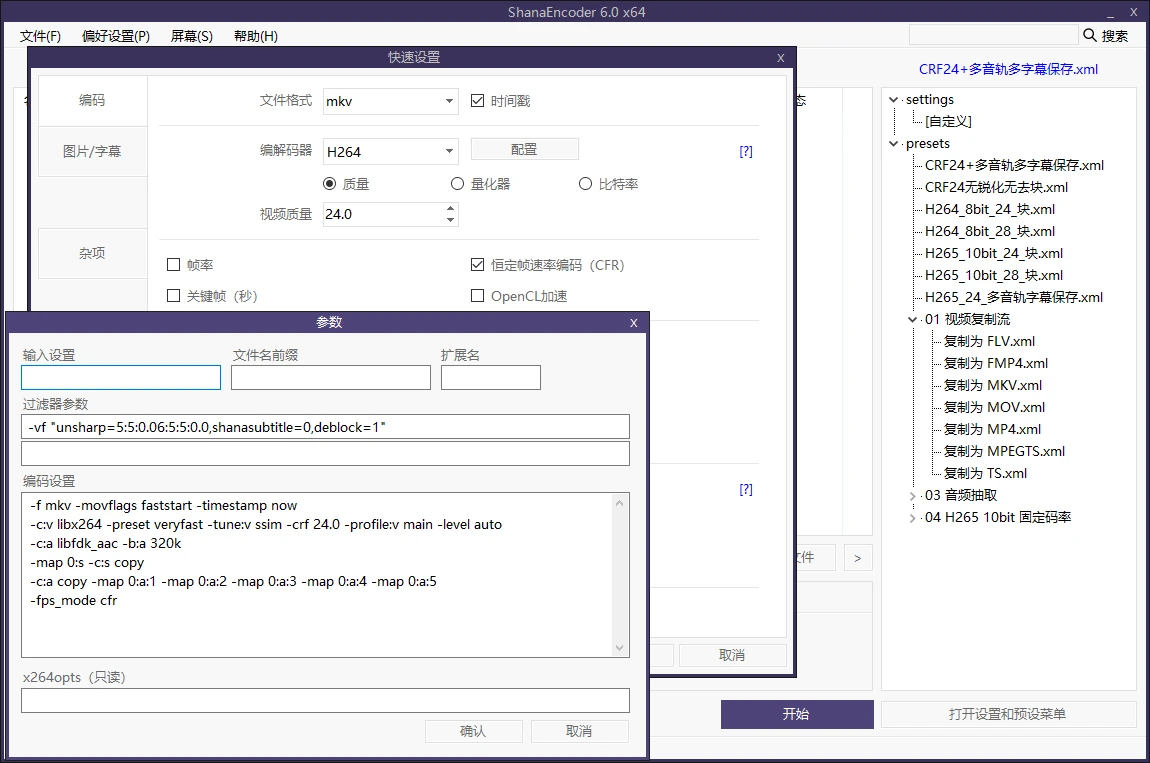Click the lower [?] help link
The image size is (1150, 763).
click(746, 489)
